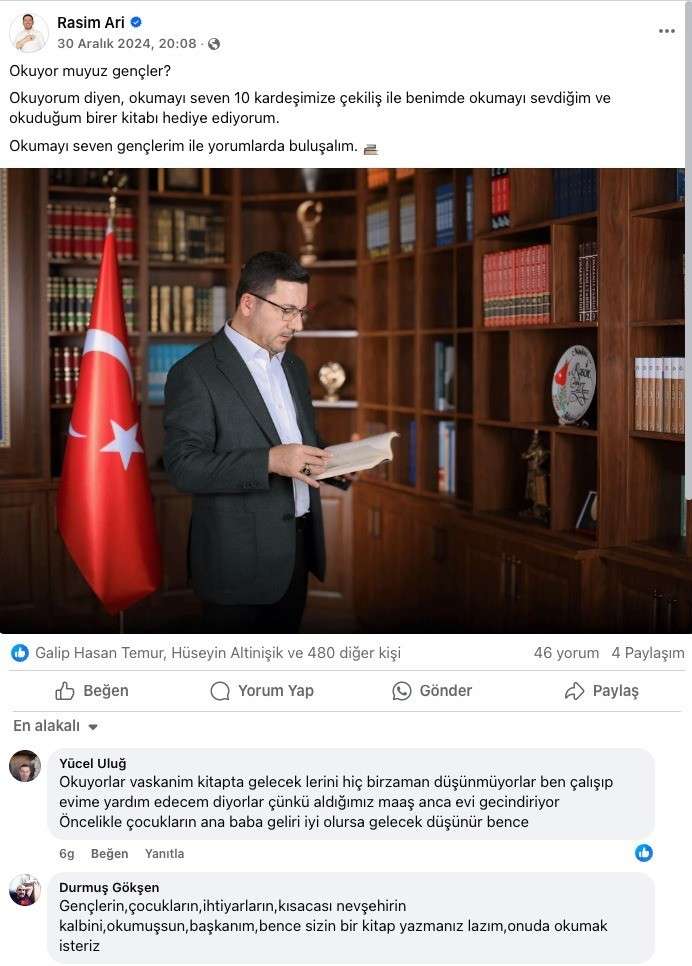Open the 46 yorum comments link
The width and height of the screenshot is (692, 966).
pyautogui.click(x=566, y=653)
